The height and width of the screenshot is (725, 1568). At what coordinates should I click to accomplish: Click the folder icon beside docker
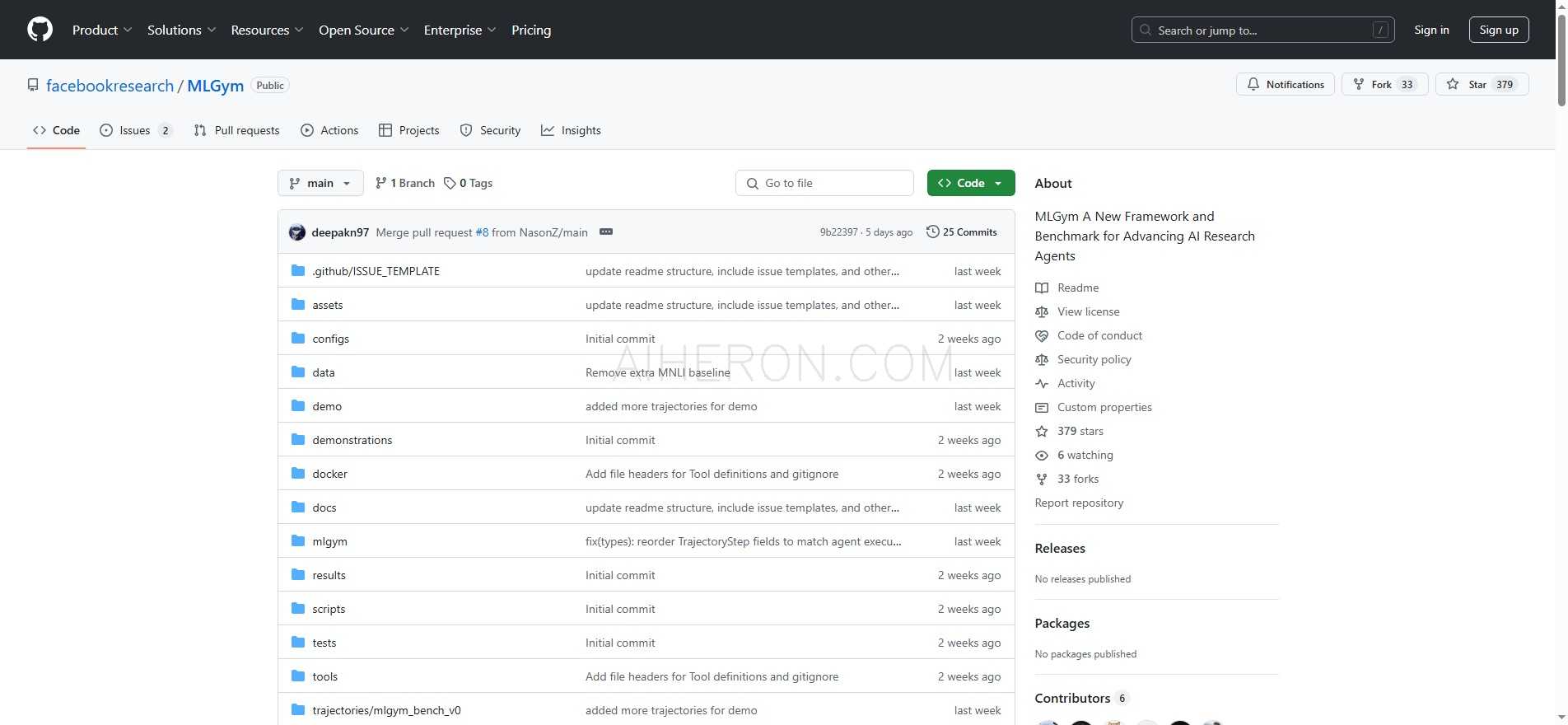point(298,474)
